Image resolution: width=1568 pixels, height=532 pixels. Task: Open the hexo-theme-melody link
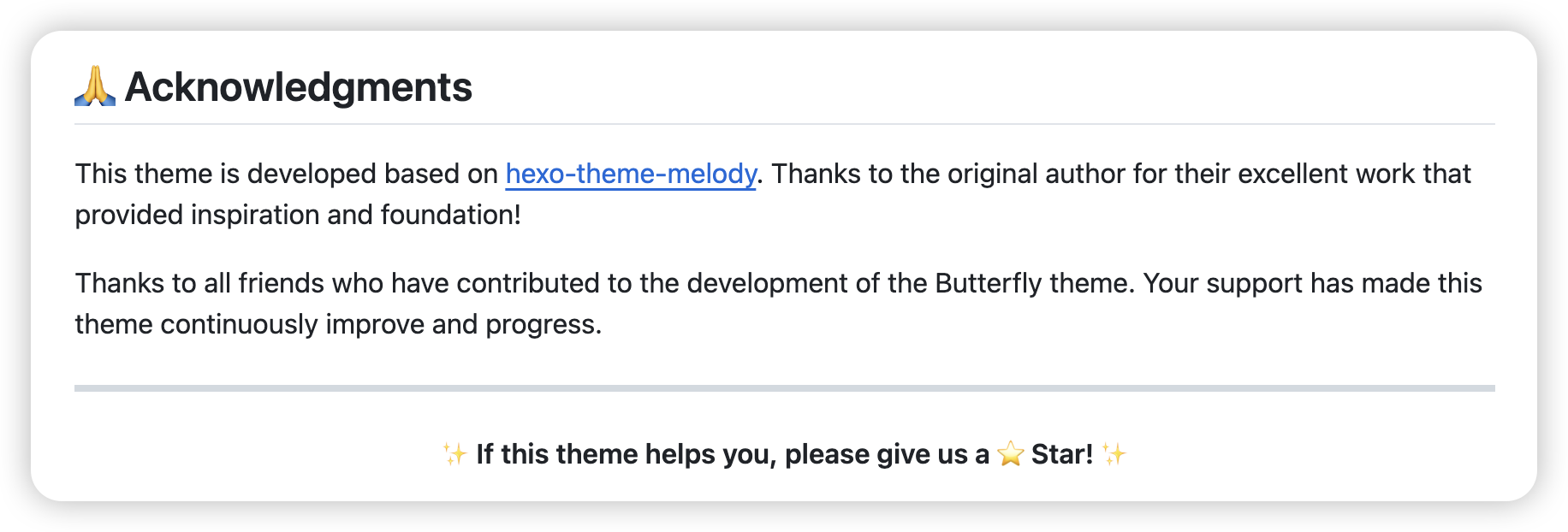coord(631,174)
